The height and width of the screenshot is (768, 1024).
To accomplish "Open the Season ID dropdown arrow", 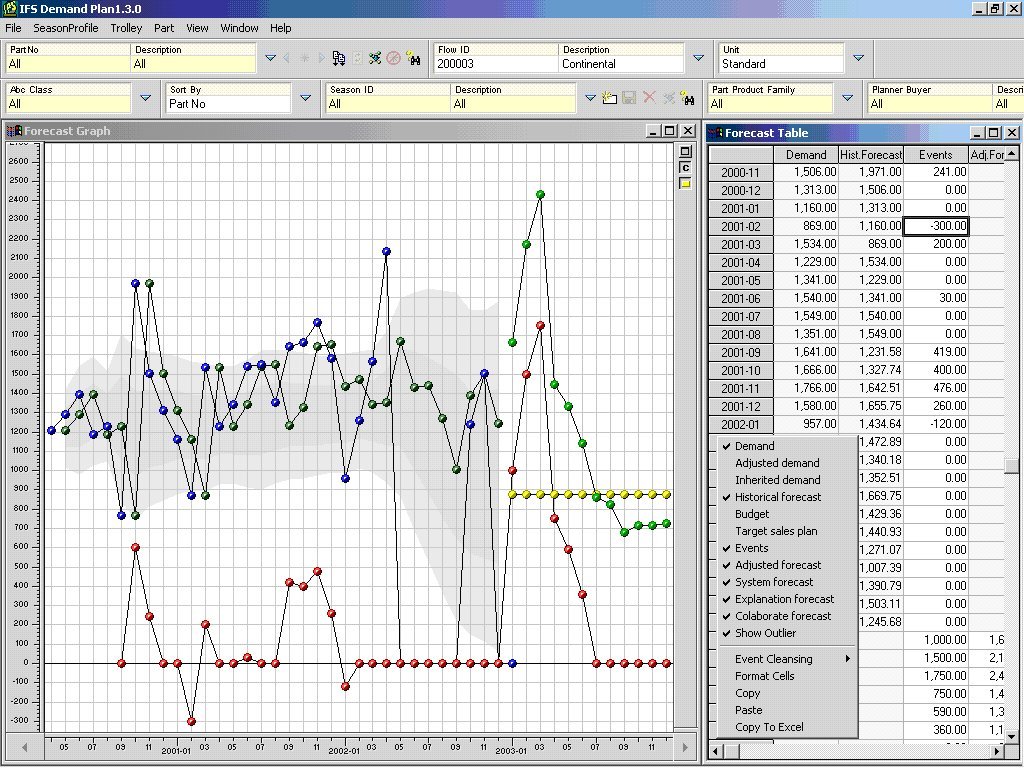I will point(590,98).
